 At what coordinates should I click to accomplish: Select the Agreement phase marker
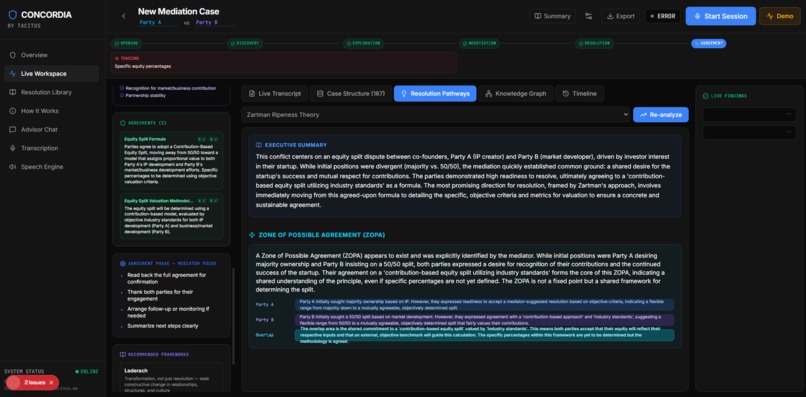pos(709,44)
